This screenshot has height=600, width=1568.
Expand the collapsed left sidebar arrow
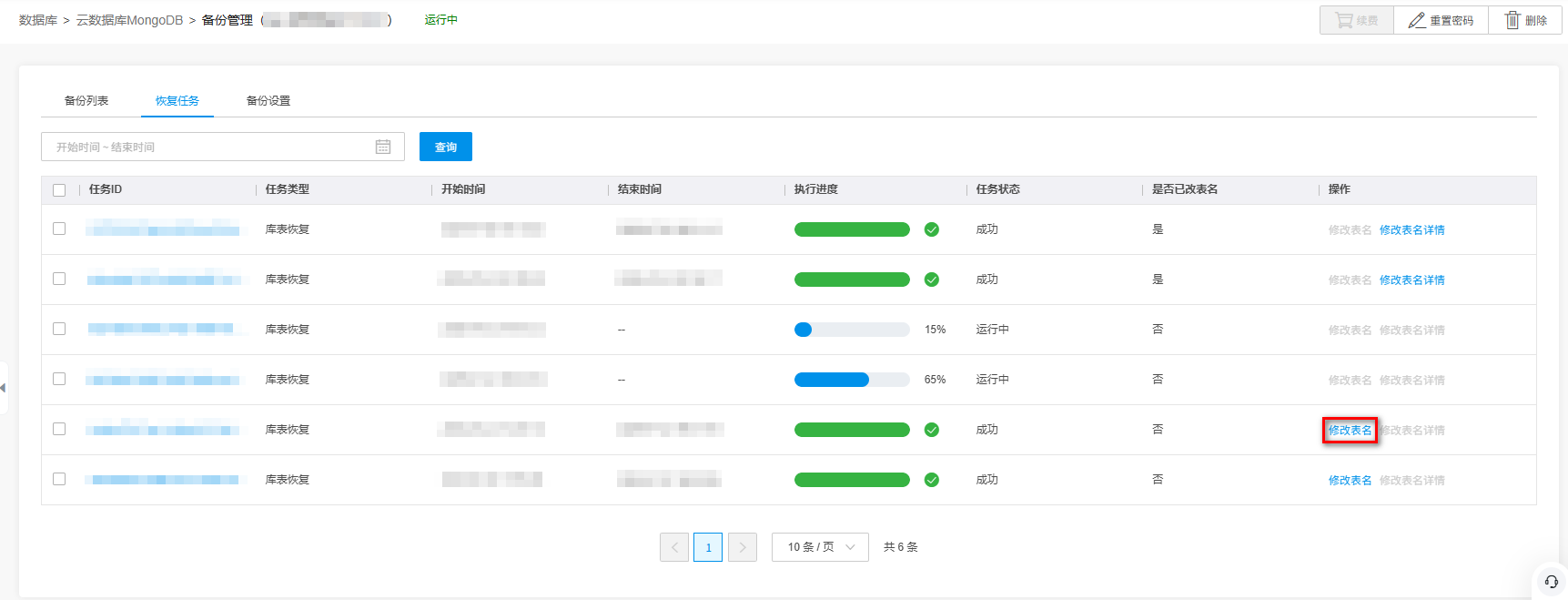coord(4,388)
